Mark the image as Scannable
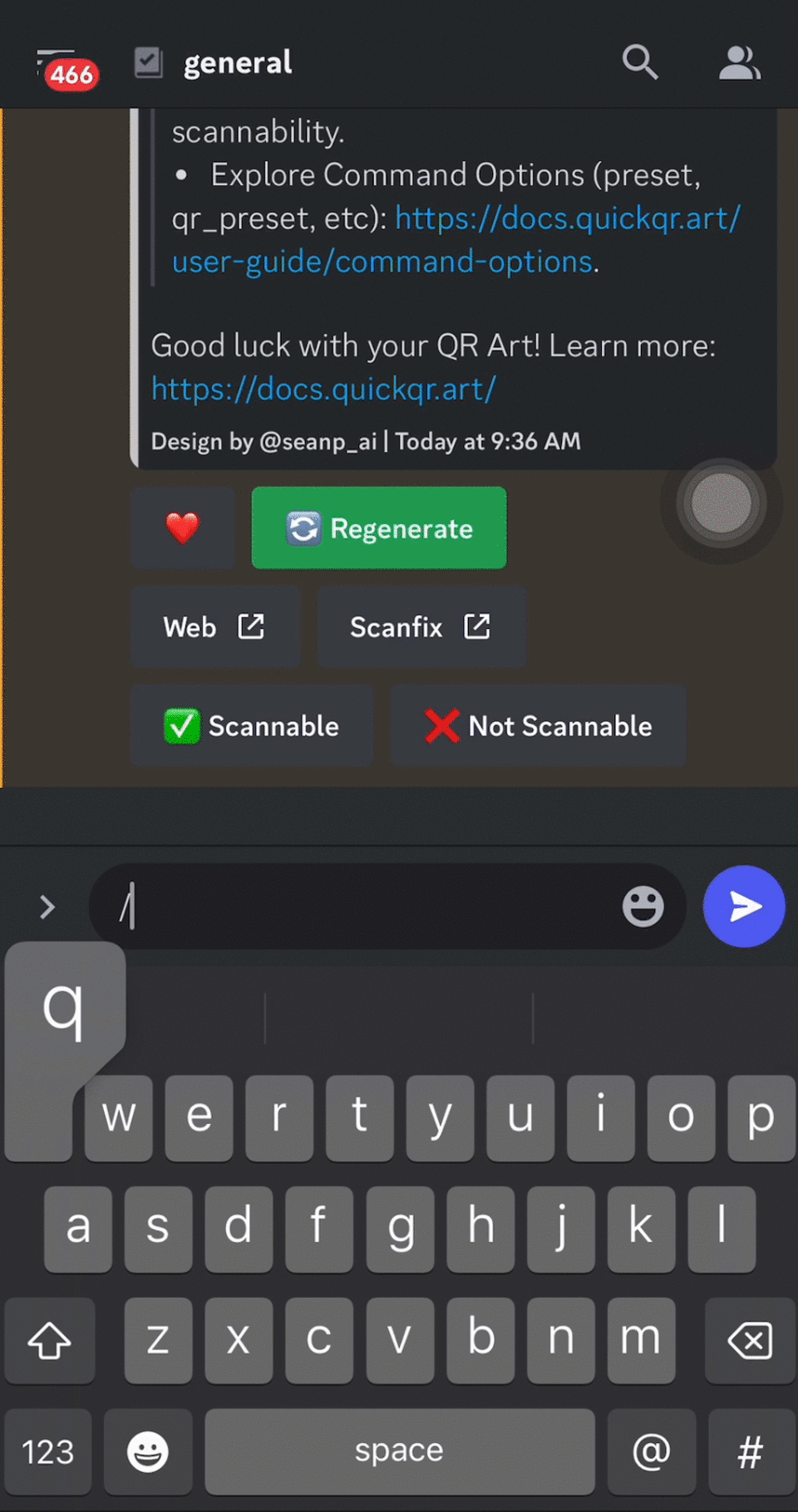This screenshot has height=1512, width=798. [x=251, y=726]
